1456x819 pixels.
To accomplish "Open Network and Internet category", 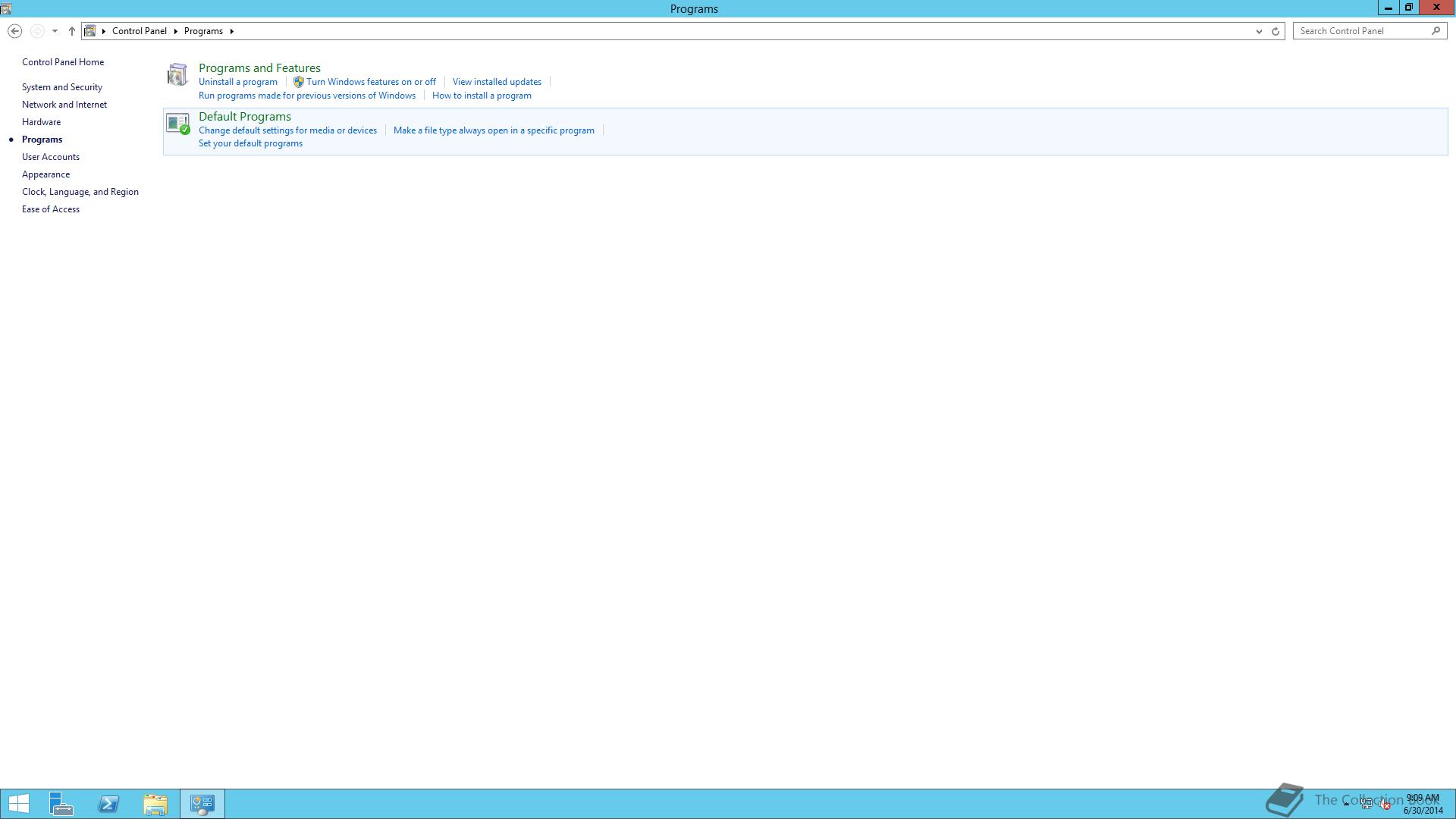I will point(64,105).
